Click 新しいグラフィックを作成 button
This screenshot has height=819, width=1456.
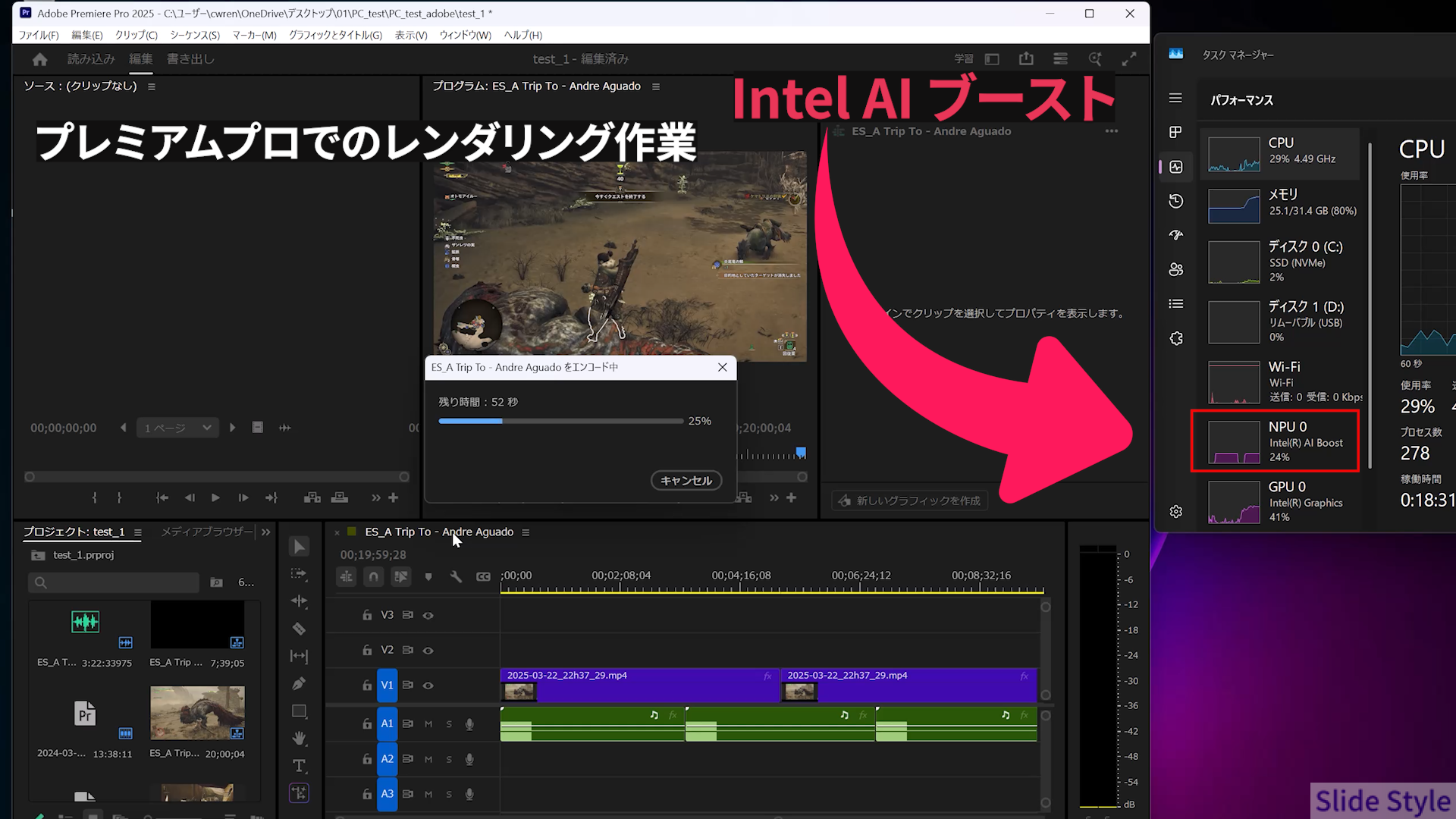pos(909,500)
